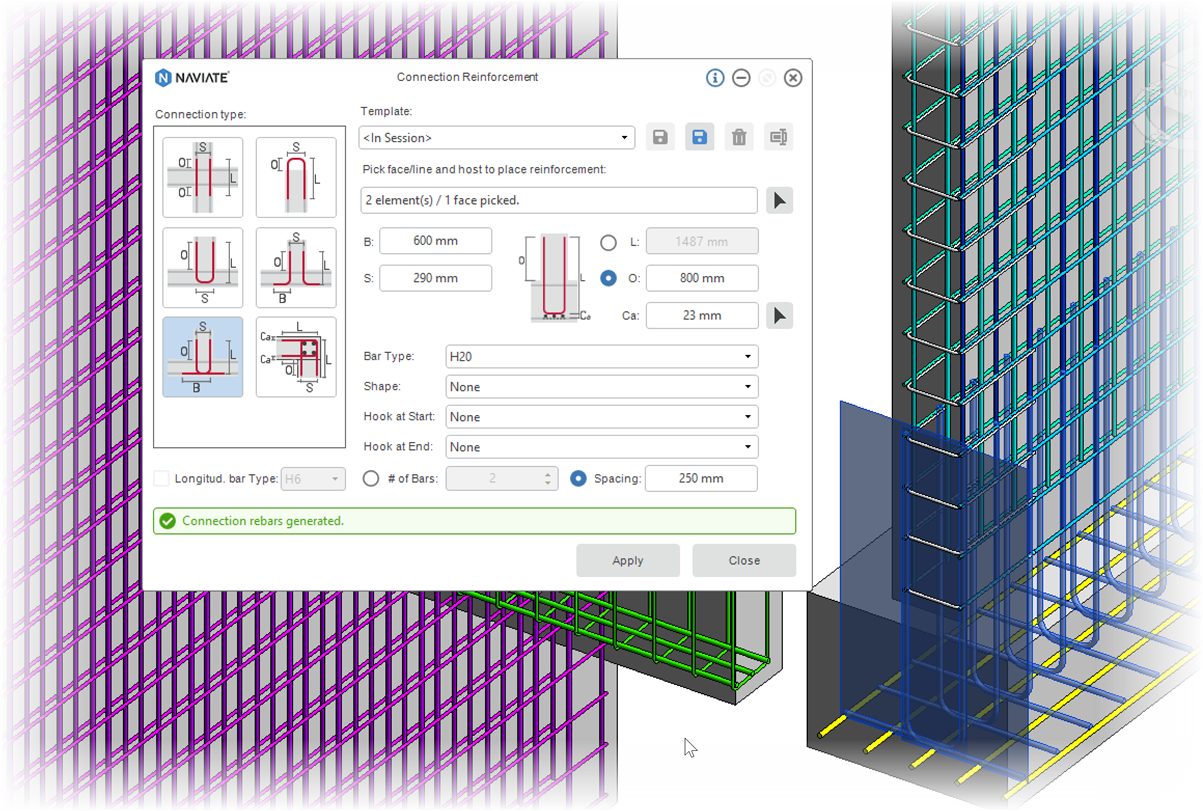Screen dimensions: 1203x811
Task: Click the rename template icon
Action: point(778,137)
